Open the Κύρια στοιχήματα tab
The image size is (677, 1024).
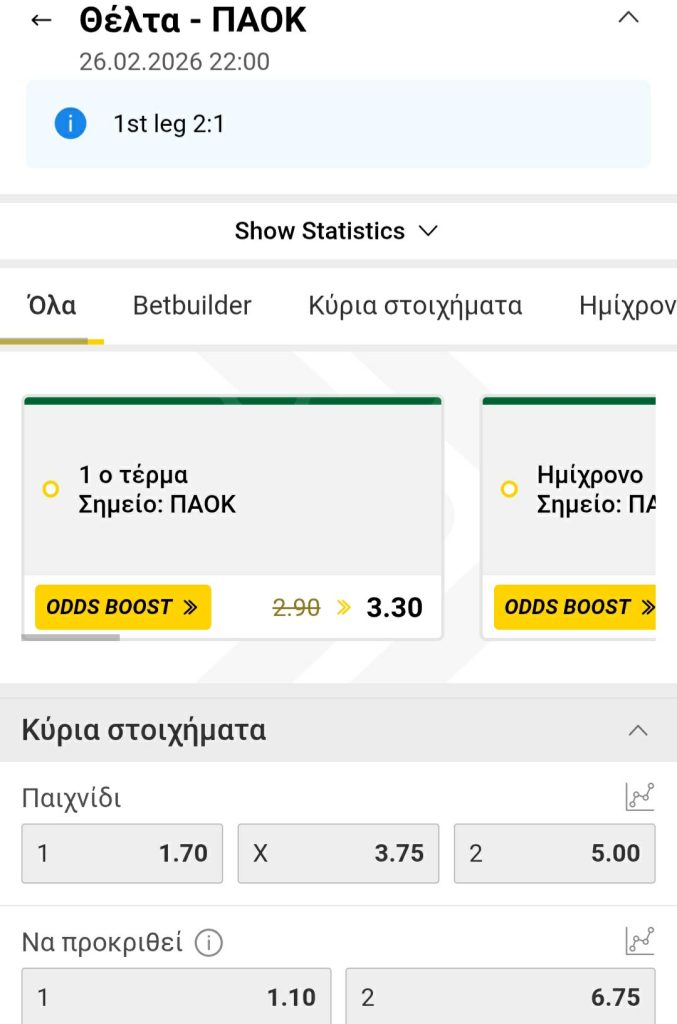click(414, 306)
